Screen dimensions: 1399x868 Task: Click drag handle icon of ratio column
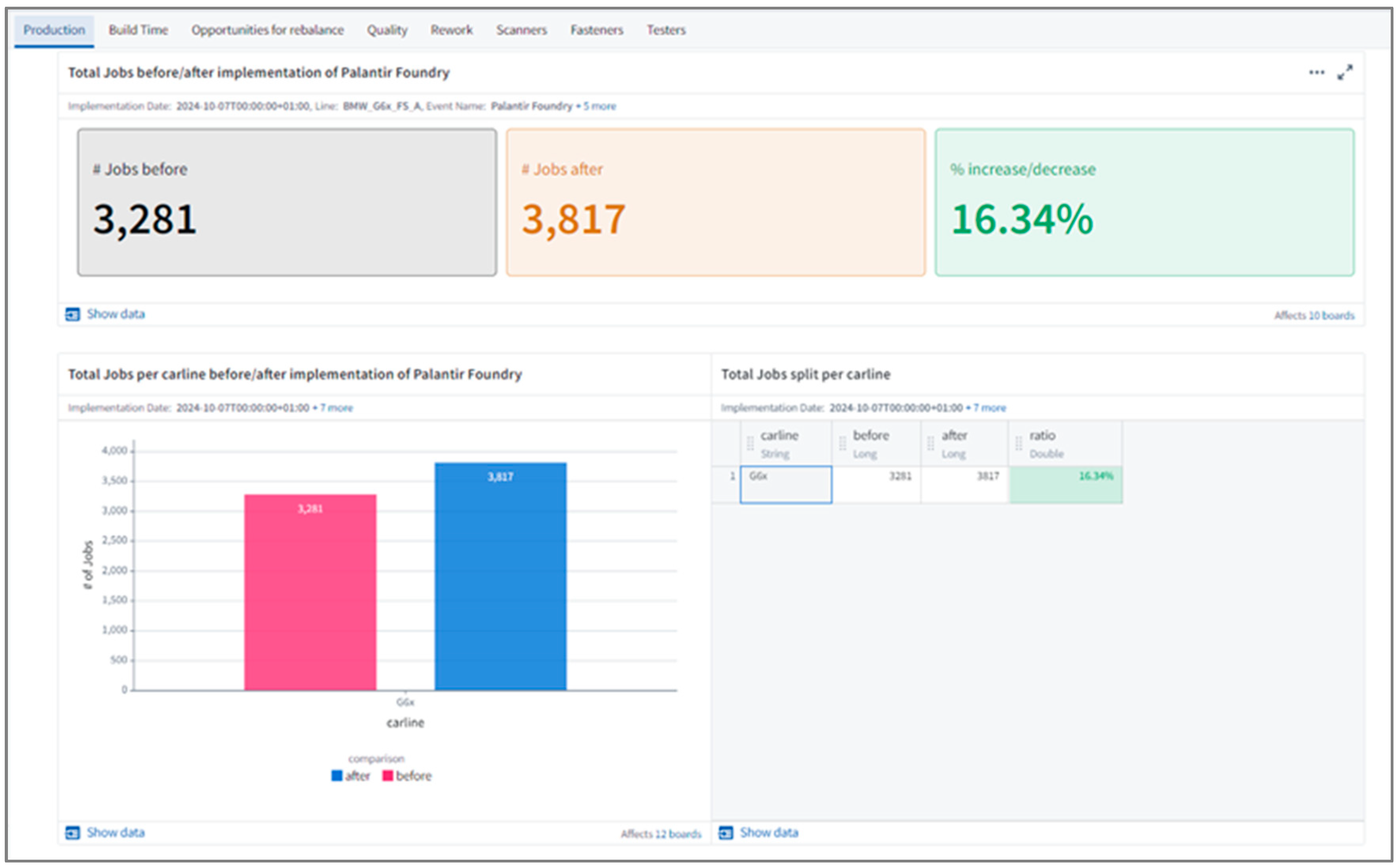(1019, 444)
